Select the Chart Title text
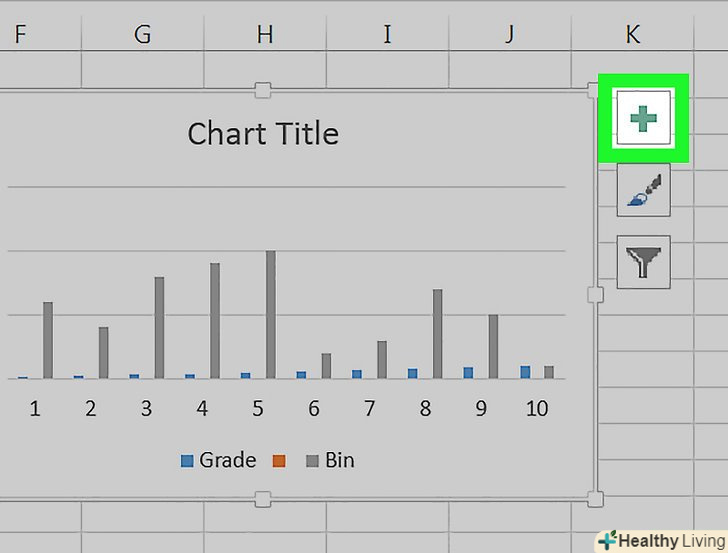The image size is (728, 553). tap(263, 134)
